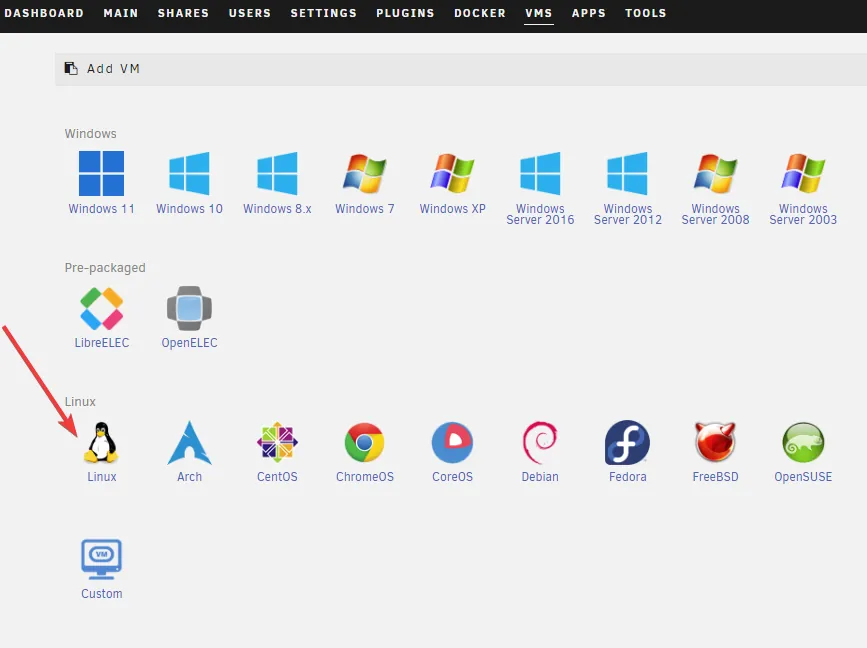
Task: Click the CoreOS icon
Action: point(452,443)
